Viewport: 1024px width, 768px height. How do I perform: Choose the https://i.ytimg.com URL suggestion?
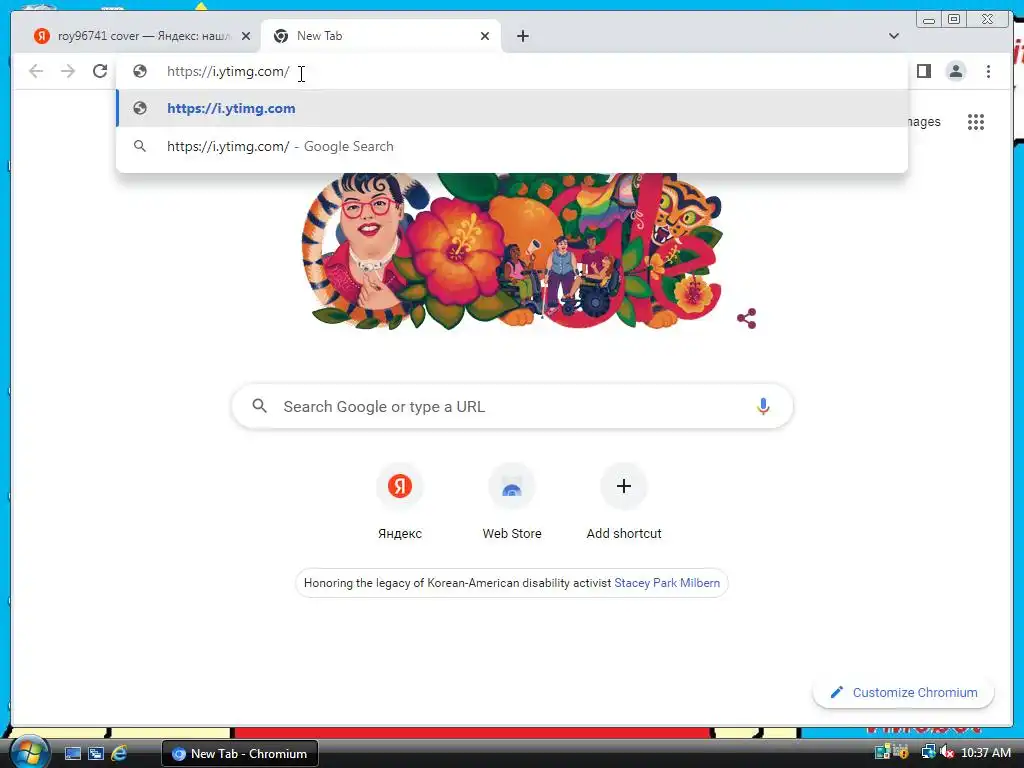[512, 108]
